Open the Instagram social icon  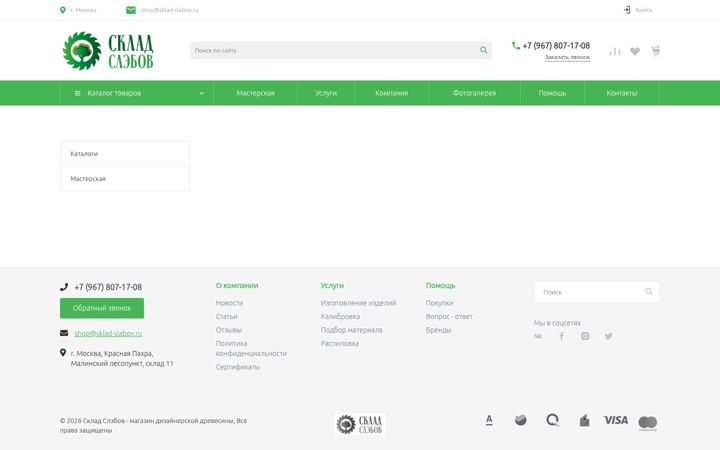point(585,336)
